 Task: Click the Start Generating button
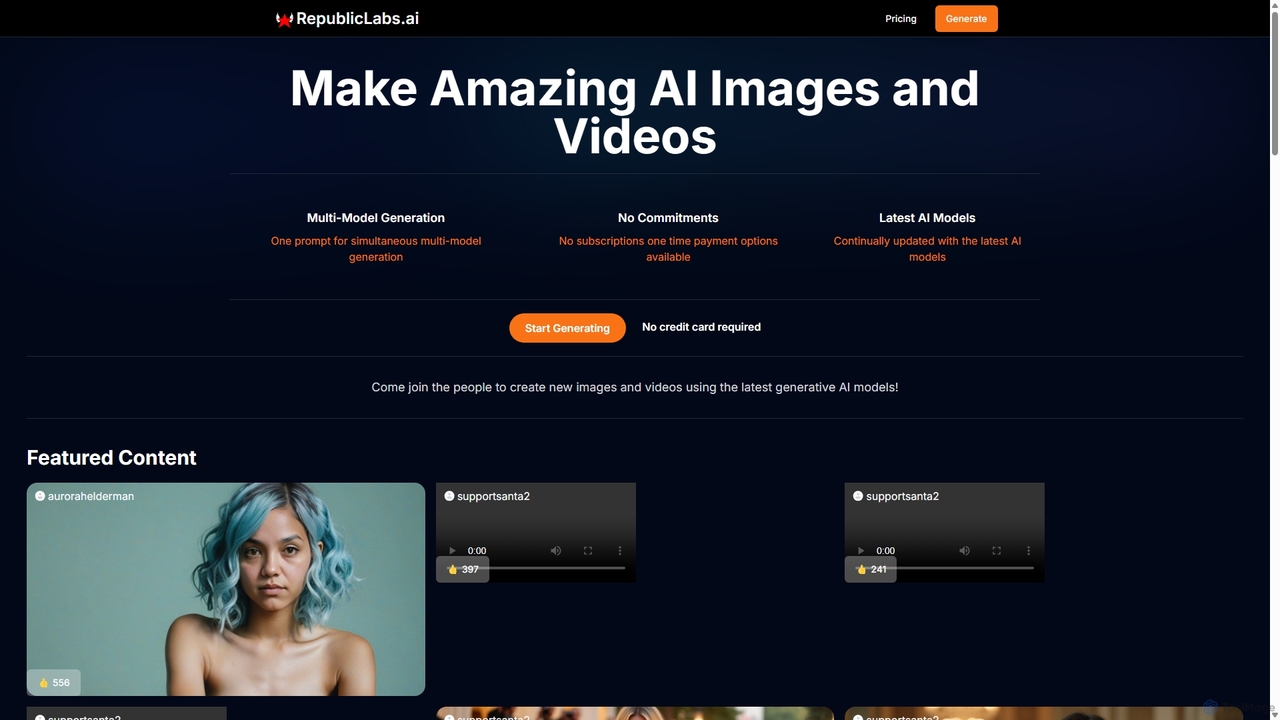point(567,328)
